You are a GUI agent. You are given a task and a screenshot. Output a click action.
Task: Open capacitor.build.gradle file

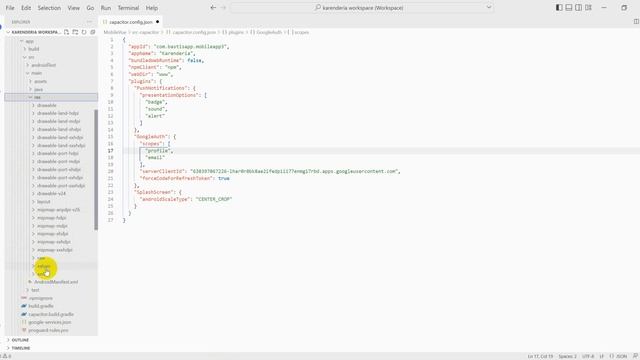coord(51,314)
